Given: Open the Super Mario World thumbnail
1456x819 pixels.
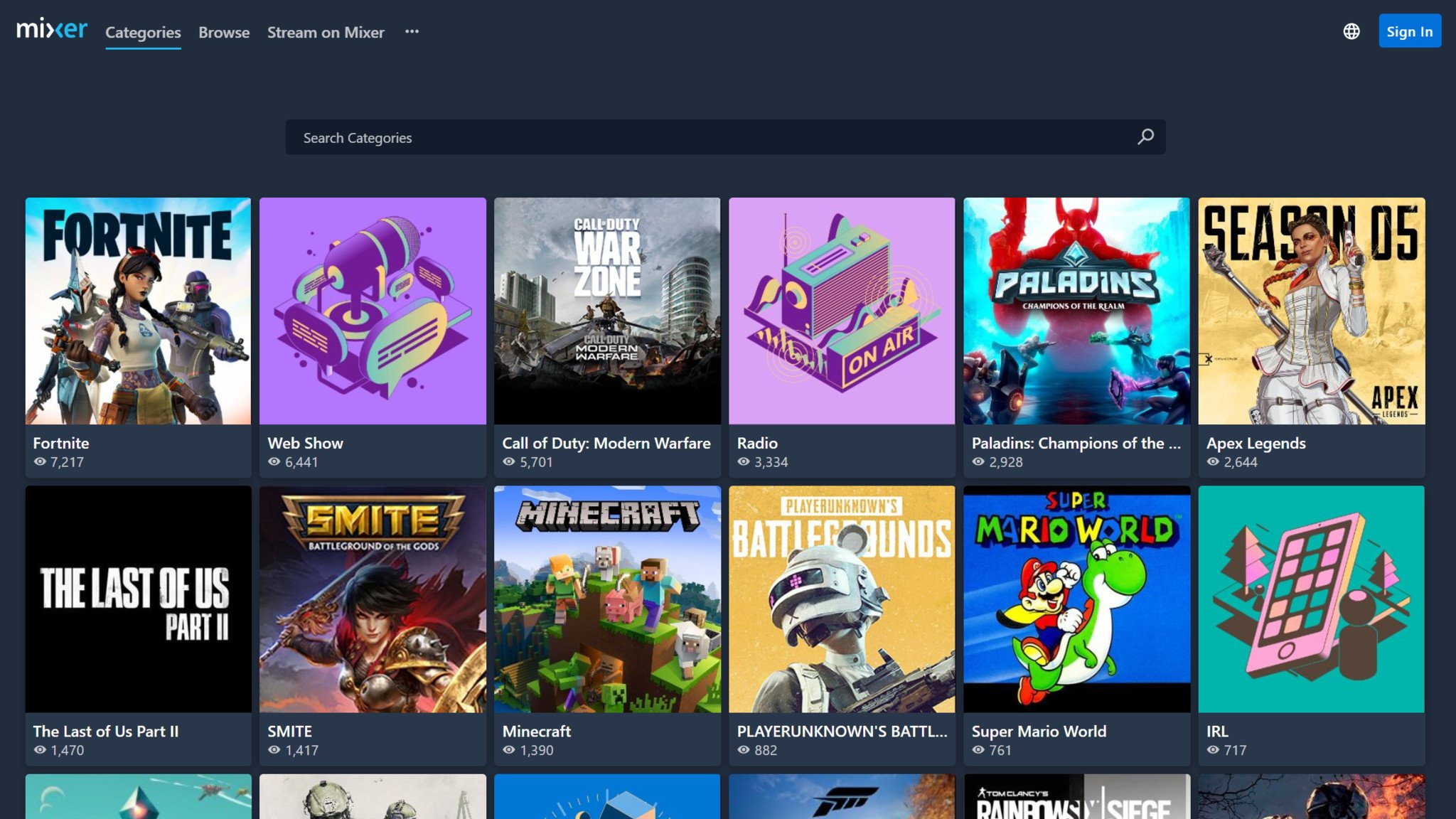Looking at the screenshot, I should coord(1076,599).
